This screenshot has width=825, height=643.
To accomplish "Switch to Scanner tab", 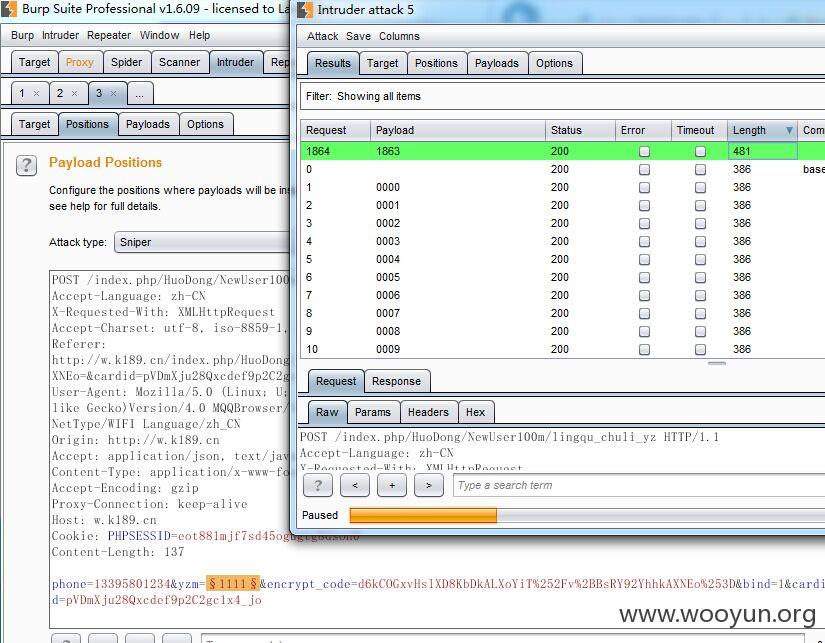I will (x=179, y=62).
